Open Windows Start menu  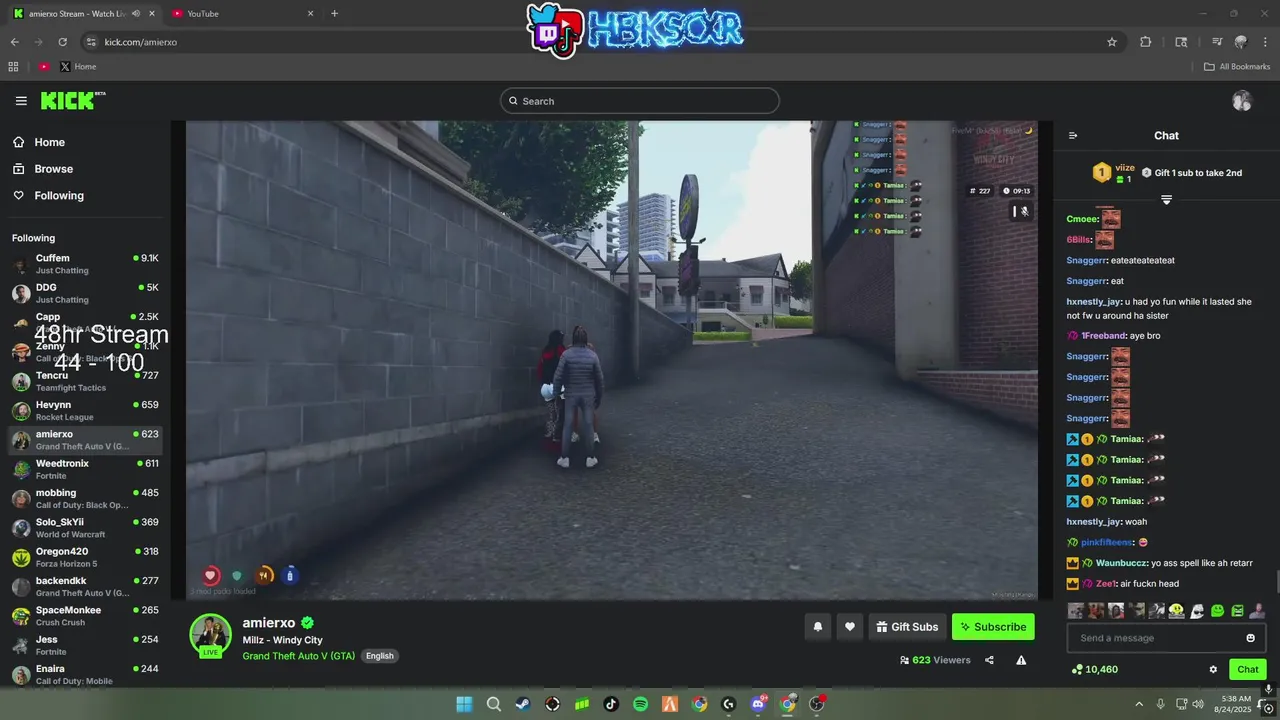[x=464, y=704]
